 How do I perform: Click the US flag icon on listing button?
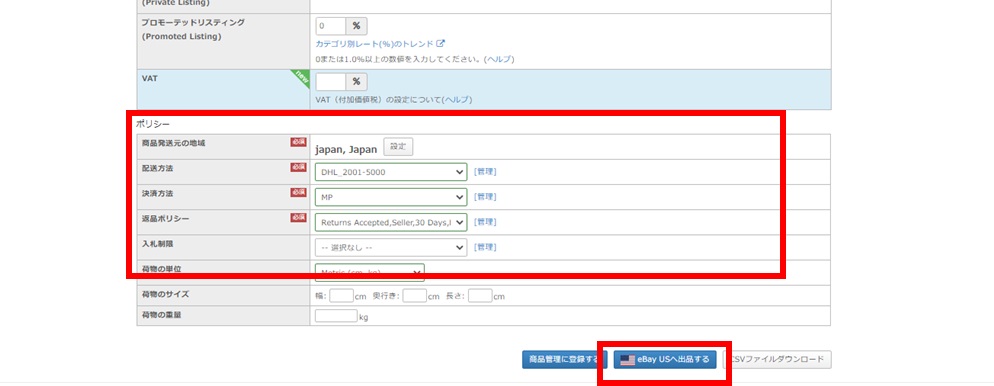pyautogui.click(x=628, y=360)
